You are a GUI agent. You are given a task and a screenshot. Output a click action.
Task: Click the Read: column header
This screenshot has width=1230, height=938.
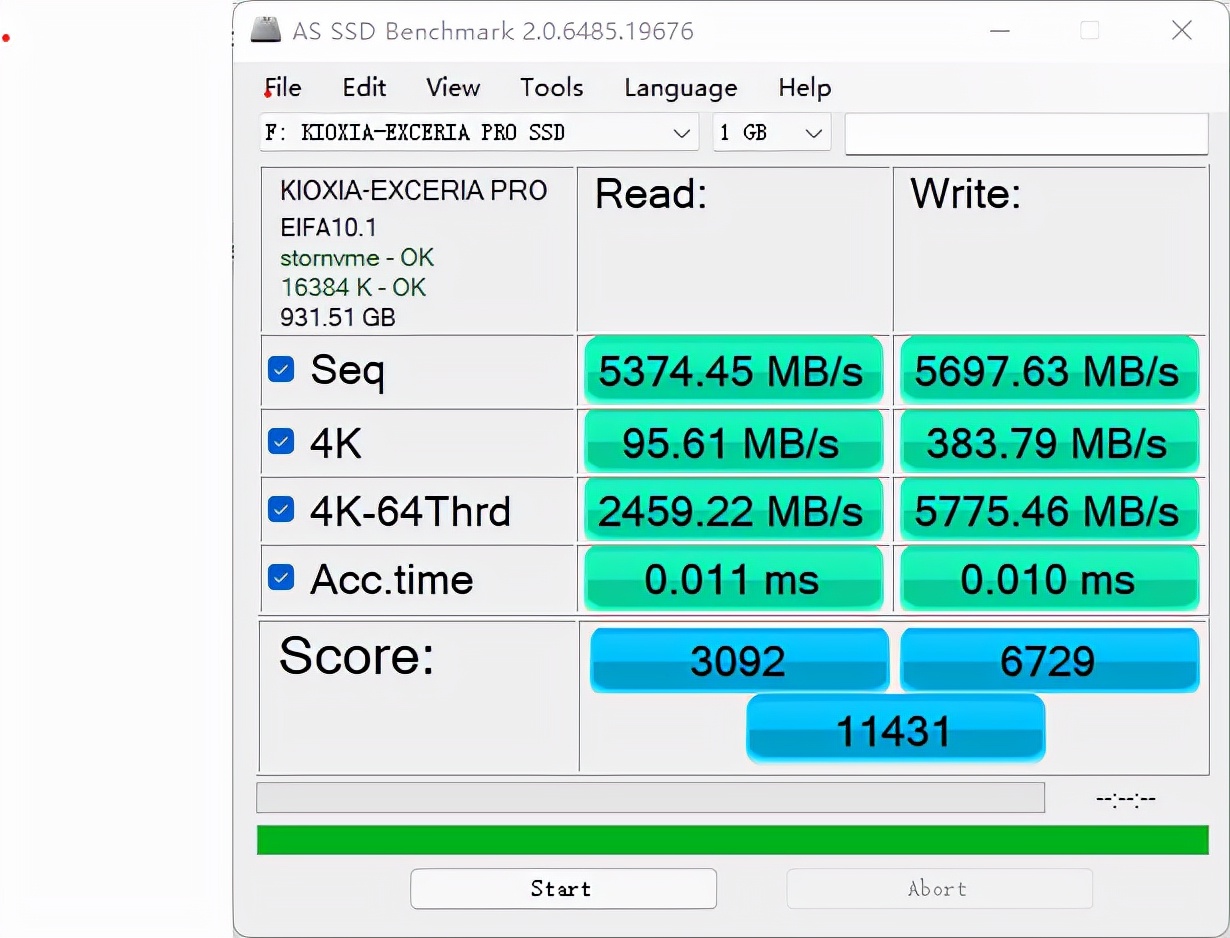tap(651, 194)
